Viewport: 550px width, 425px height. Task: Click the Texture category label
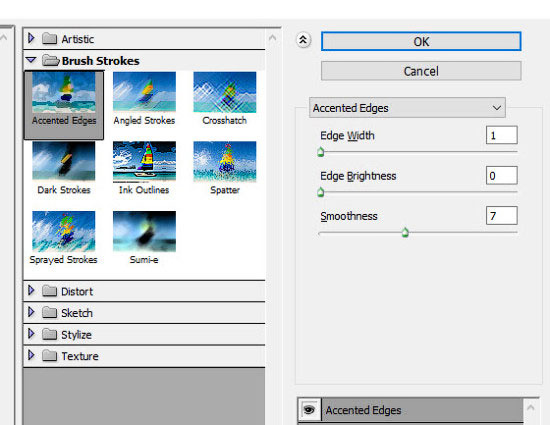point(80,356)
